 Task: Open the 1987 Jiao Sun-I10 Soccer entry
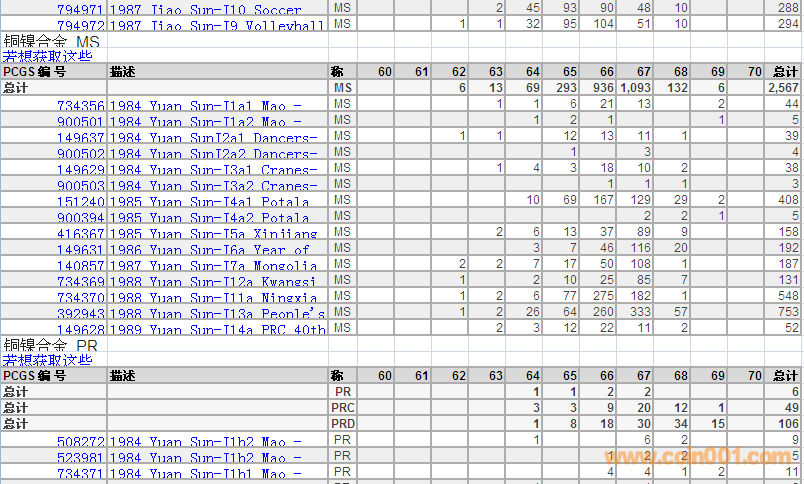point(204,9)
